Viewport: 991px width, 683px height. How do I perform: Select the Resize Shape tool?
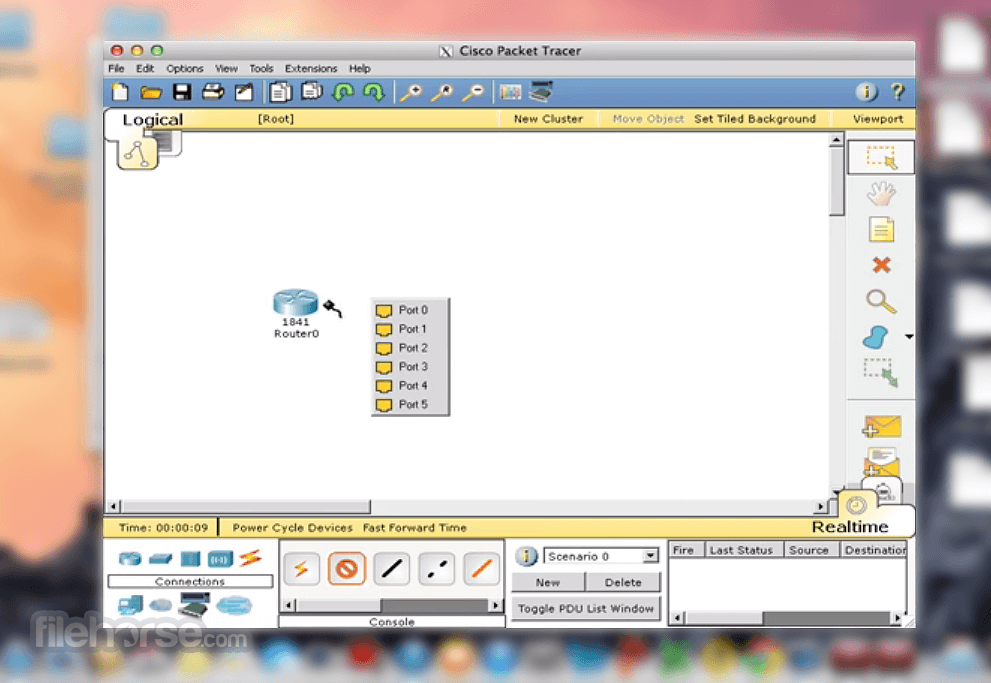tap(881, 373)
